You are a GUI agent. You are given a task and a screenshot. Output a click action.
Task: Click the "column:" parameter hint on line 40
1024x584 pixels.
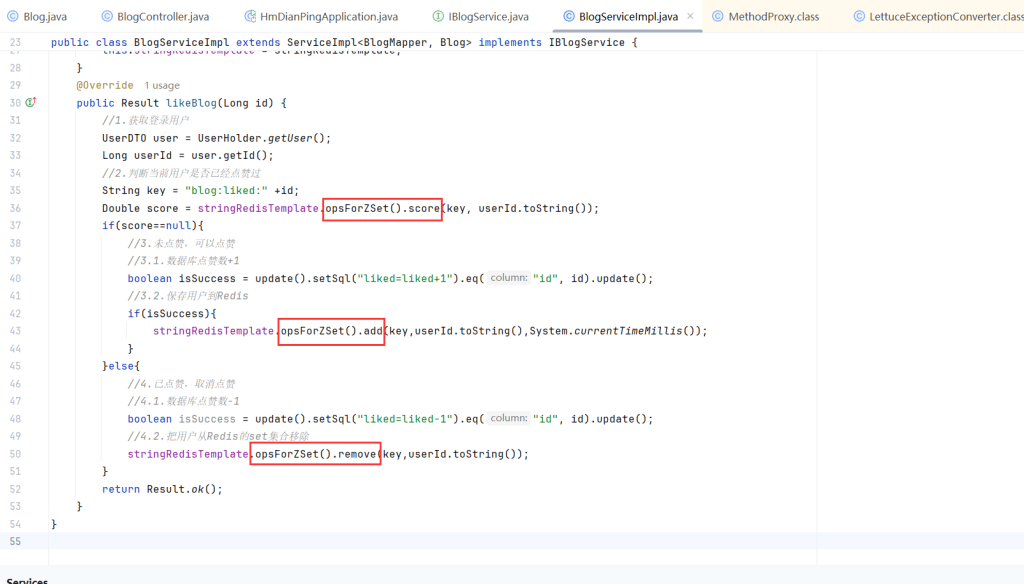click(x=508, y=278)
